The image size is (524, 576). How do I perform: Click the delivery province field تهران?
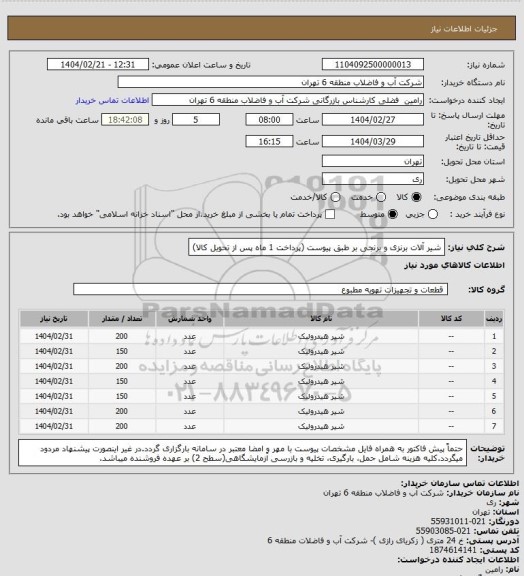click(x=373, y=161)
